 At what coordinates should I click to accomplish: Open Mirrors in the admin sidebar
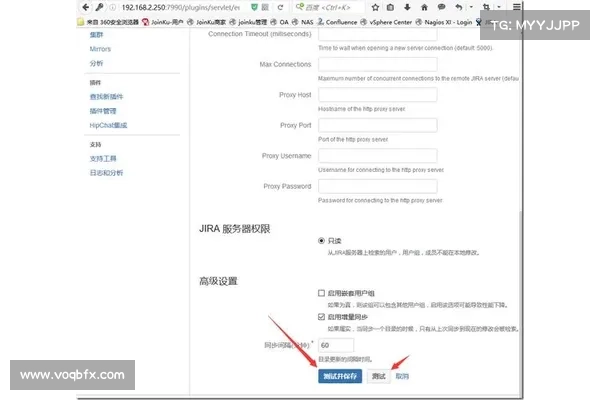pyautogui.click(x=100, y=49)
